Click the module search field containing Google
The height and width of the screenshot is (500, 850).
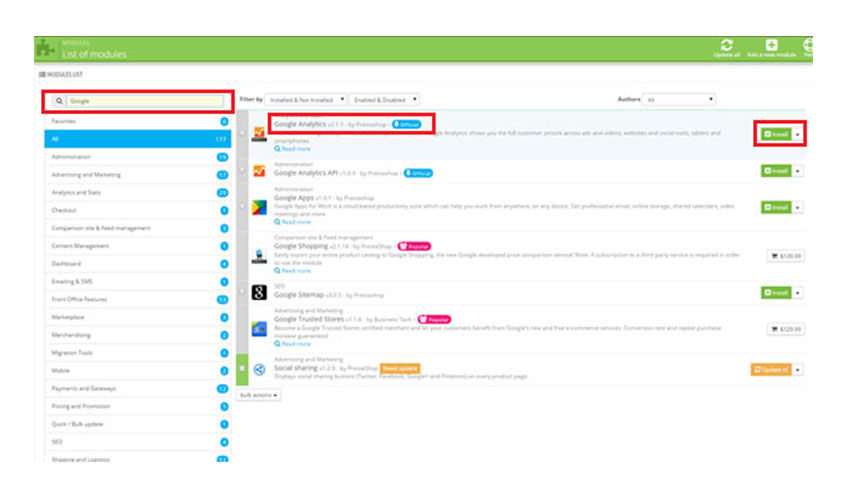click(145, 101)
